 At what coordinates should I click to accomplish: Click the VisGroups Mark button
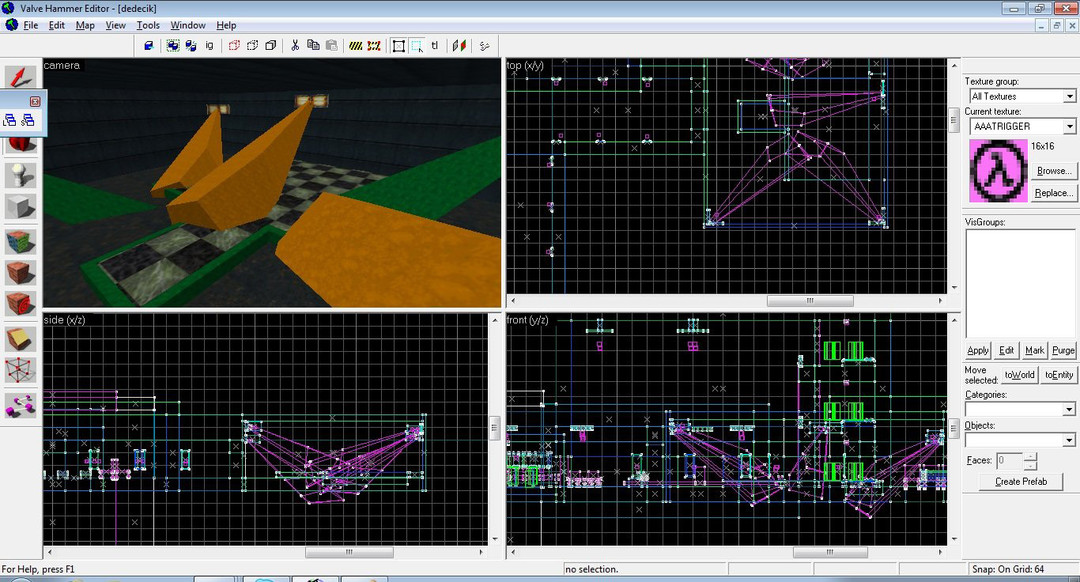tap(1035, 350)
